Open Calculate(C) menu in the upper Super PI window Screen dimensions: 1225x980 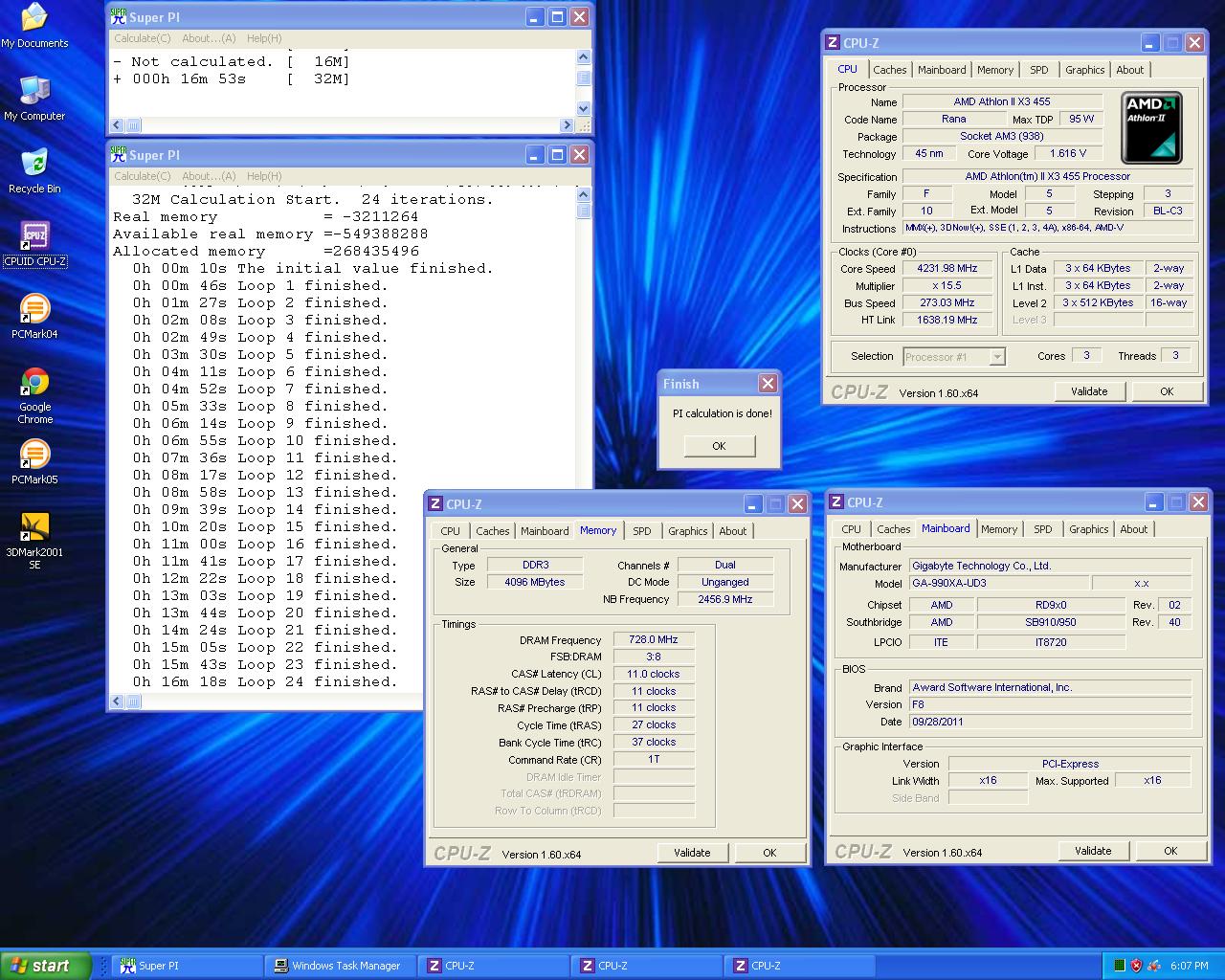click(x=142, y=38)
